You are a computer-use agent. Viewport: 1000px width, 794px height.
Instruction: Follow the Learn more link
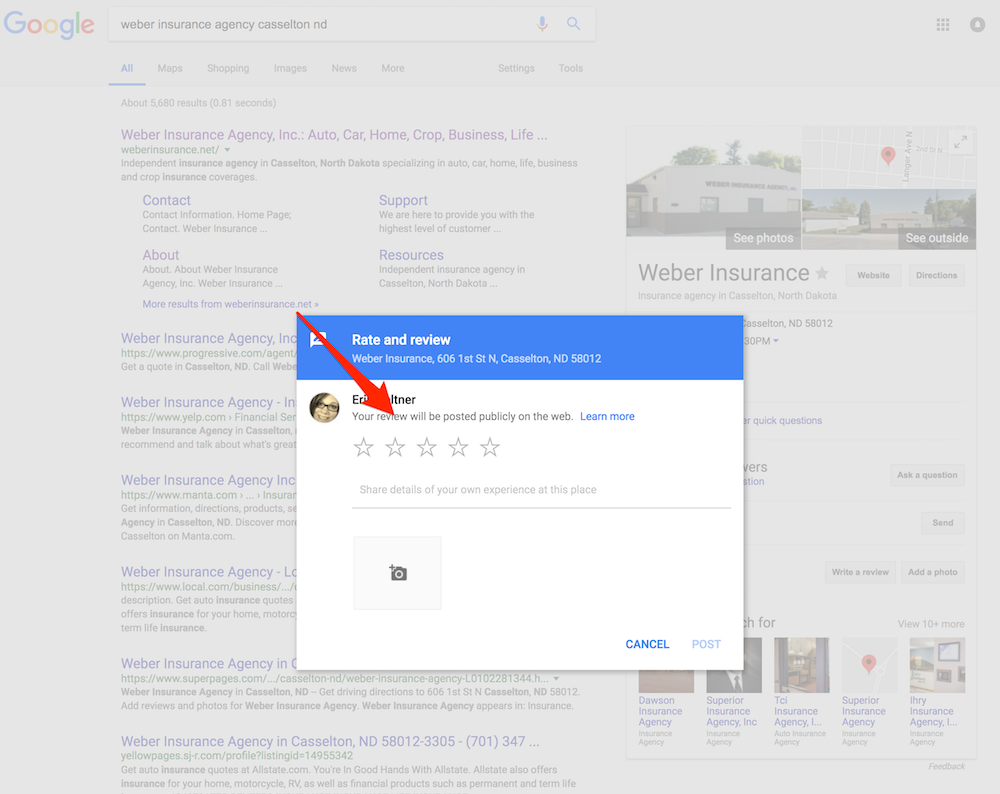tap(607, 416)
